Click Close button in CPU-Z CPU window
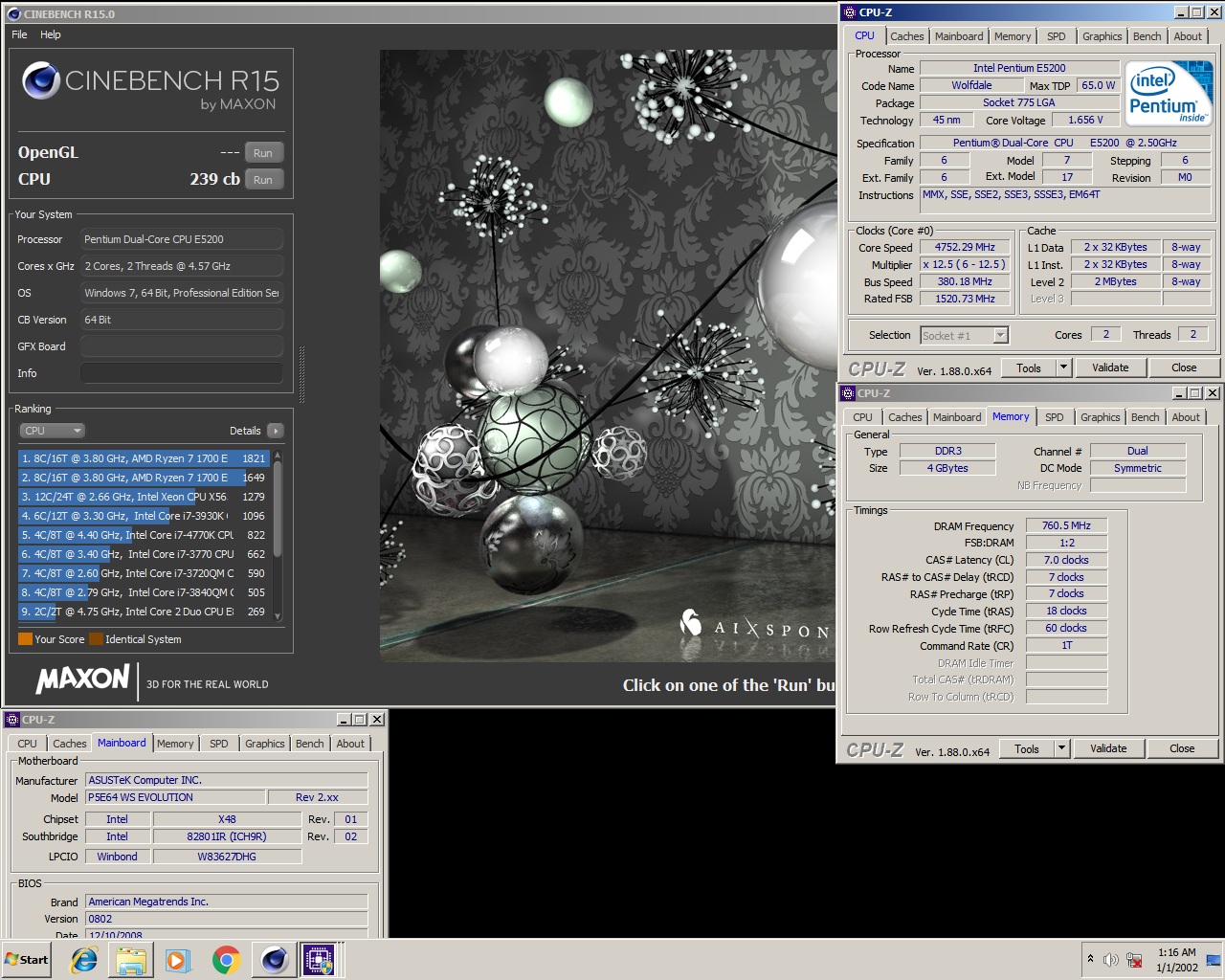 coord(1184,367)
